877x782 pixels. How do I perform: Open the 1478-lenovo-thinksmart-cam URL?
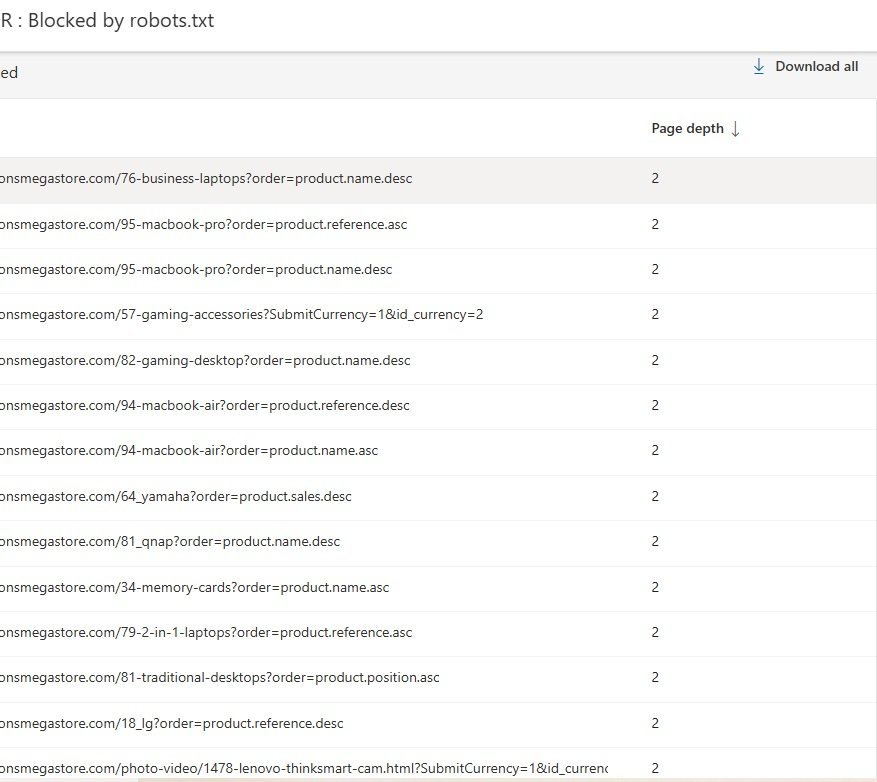click(304, 768)
